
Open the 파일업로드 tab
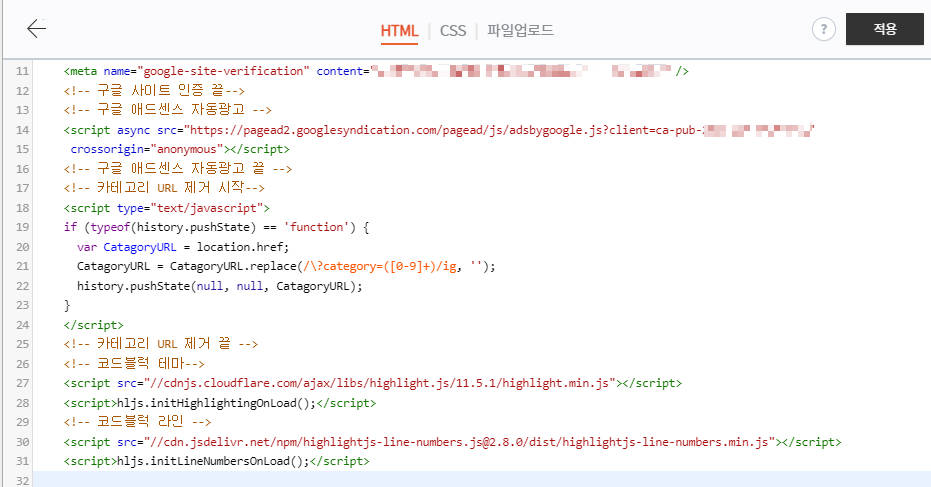pos(521,30)
